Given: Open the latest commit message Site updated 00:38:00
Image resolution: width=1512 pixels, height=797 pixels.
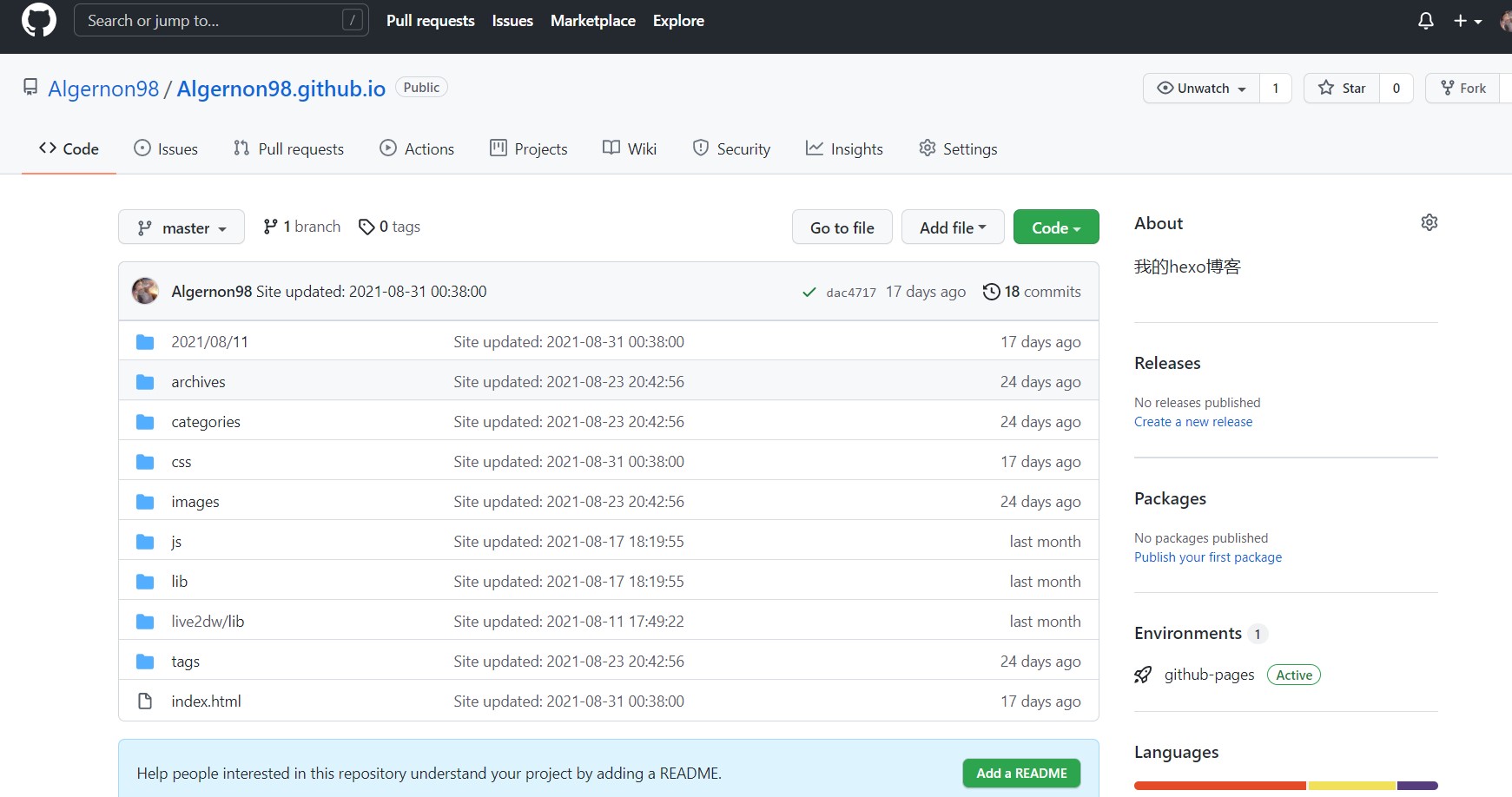Looking at the screenshot, I should coord(371,292).
